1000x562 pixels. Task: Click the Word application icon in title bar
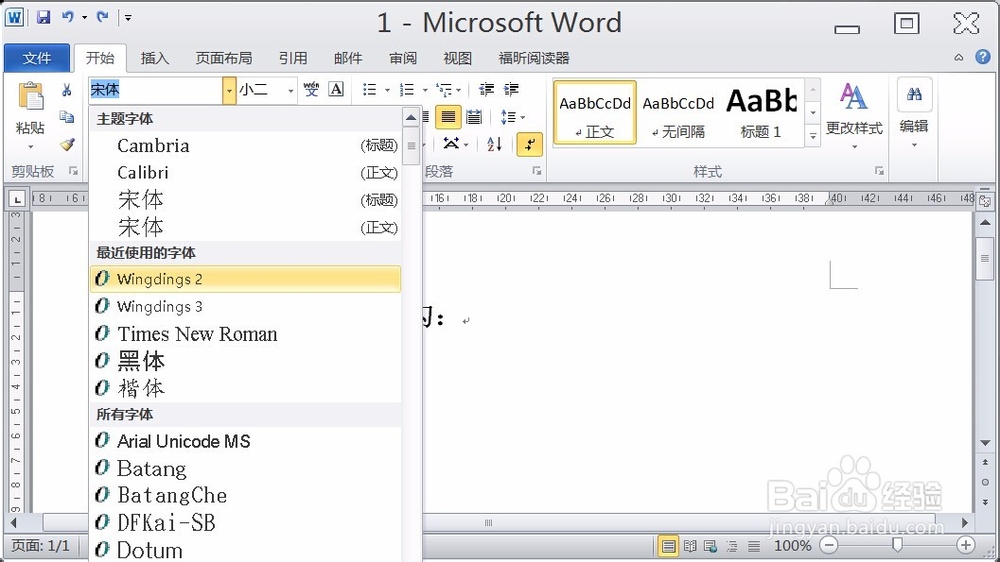[14, 17]
